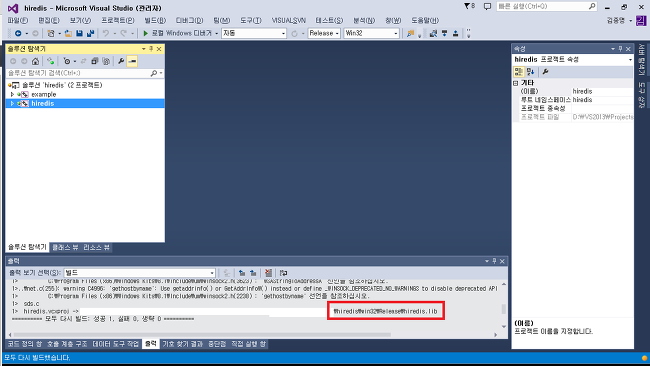Click Property Pages wrench icon in Properties
Viewport: 650px width, 366px height.
(545, 72)
